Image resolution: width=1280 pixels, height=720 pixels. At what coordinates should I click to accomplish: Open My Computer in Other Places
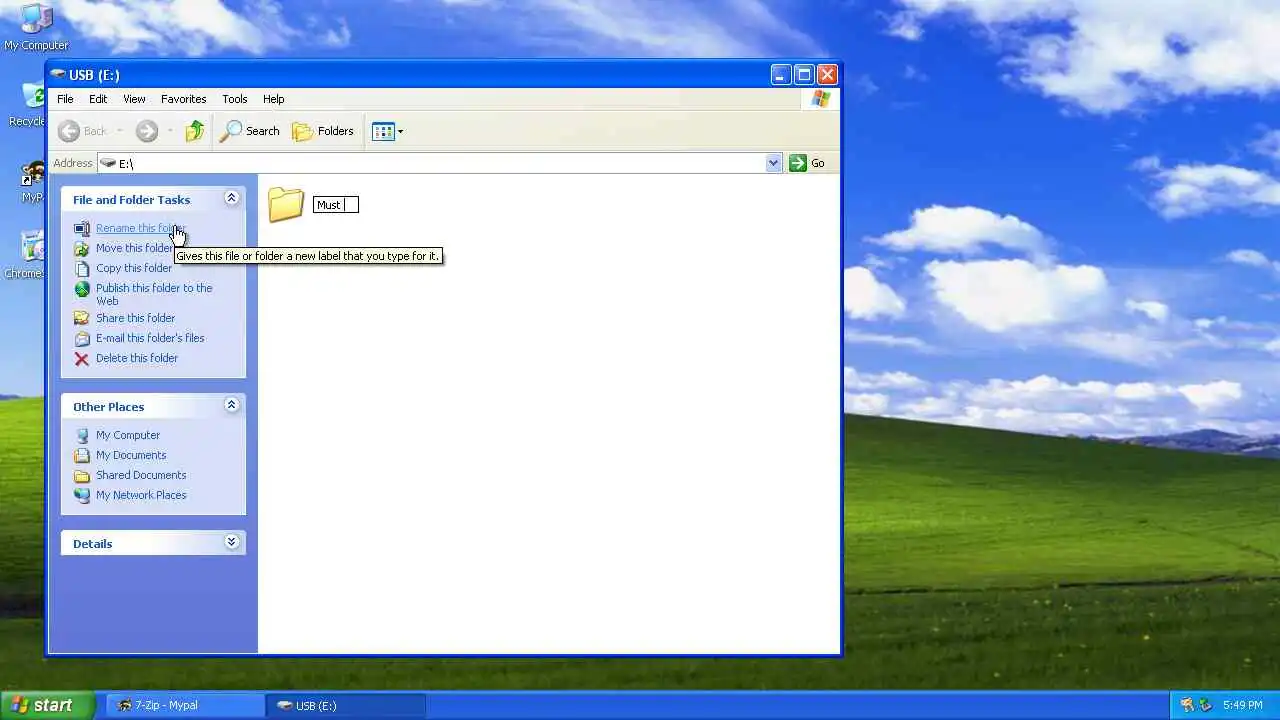tap(128, 435)
